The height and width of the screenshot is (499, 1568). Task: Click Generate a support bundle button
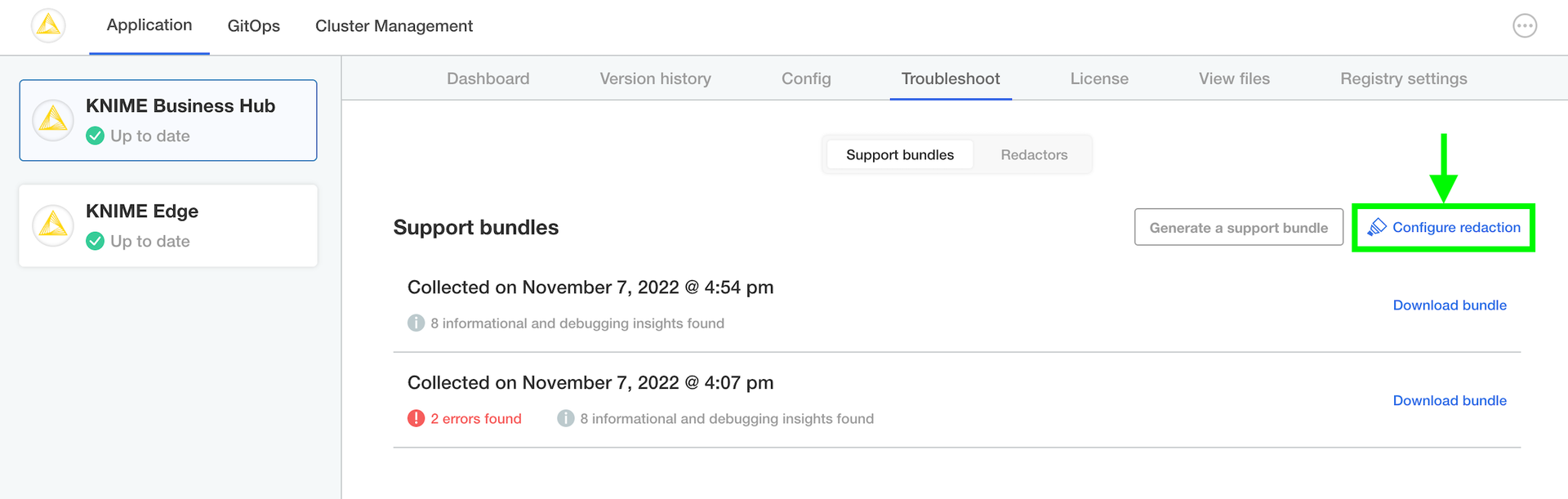click(1238, 228)
